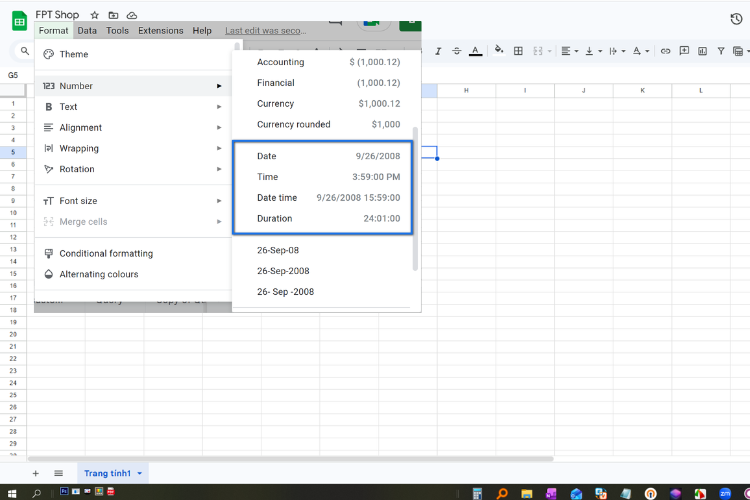Screen dimensions: 750x500
Task: Open the text wrapping dropdown
Action: point(617,51)
